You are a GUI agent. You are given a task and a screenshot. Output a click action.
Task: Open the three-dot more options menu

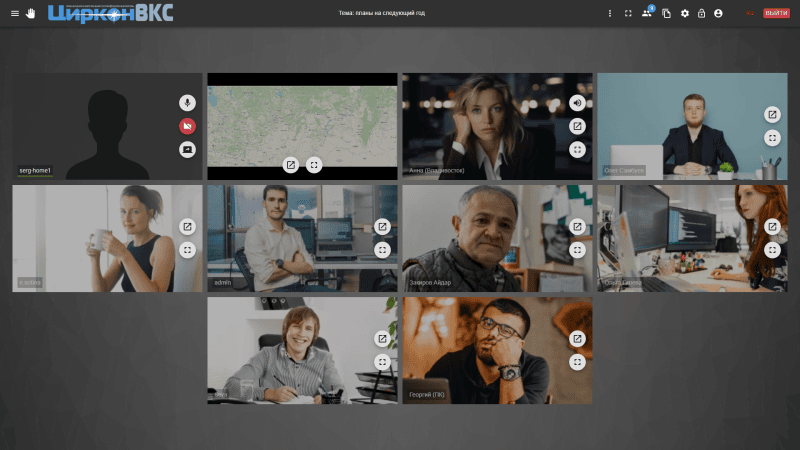610,13
